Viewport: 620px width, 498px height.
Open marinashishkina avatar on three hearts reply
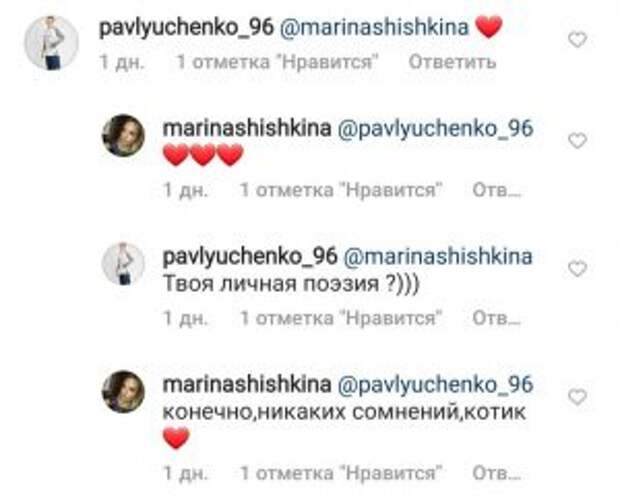point(123,136)
